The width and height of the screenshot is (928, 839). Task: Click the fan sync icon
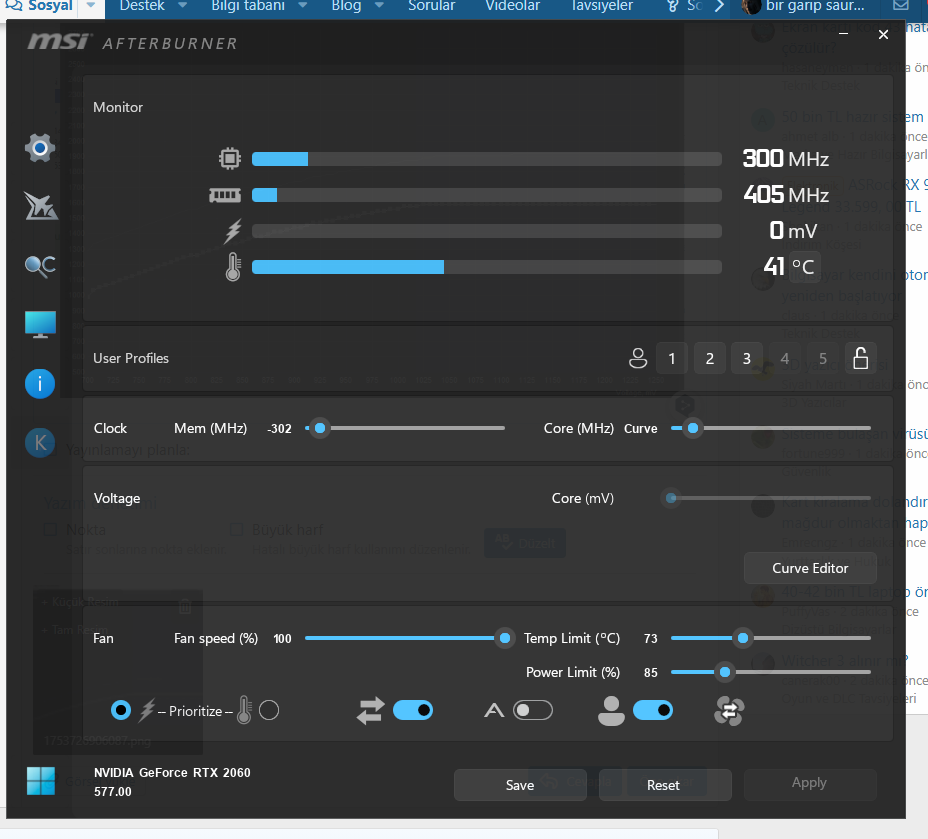729,710
